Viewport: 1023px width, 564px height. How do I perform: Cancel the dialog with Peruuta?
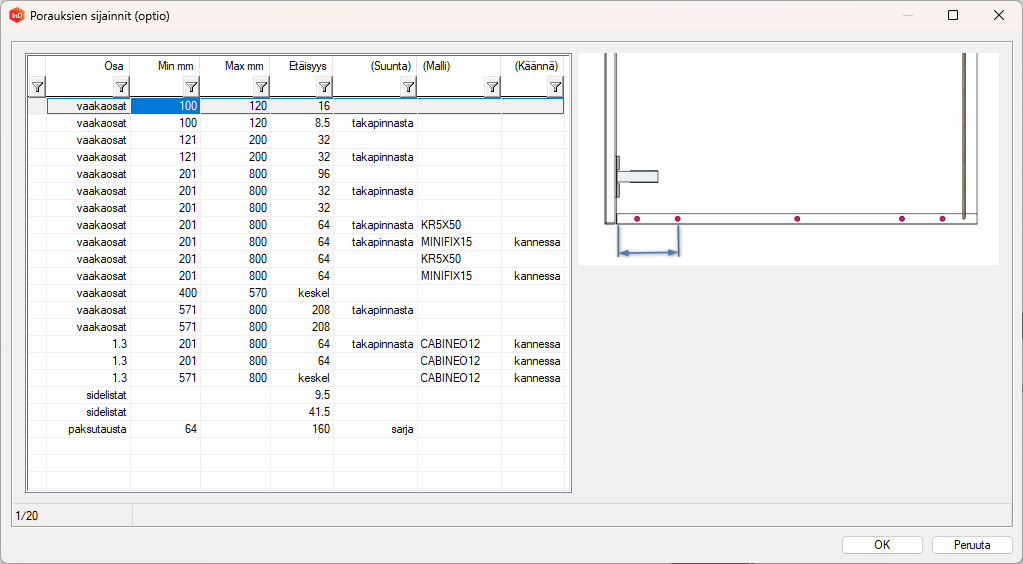pyautogui.click(x=973, y=545)
